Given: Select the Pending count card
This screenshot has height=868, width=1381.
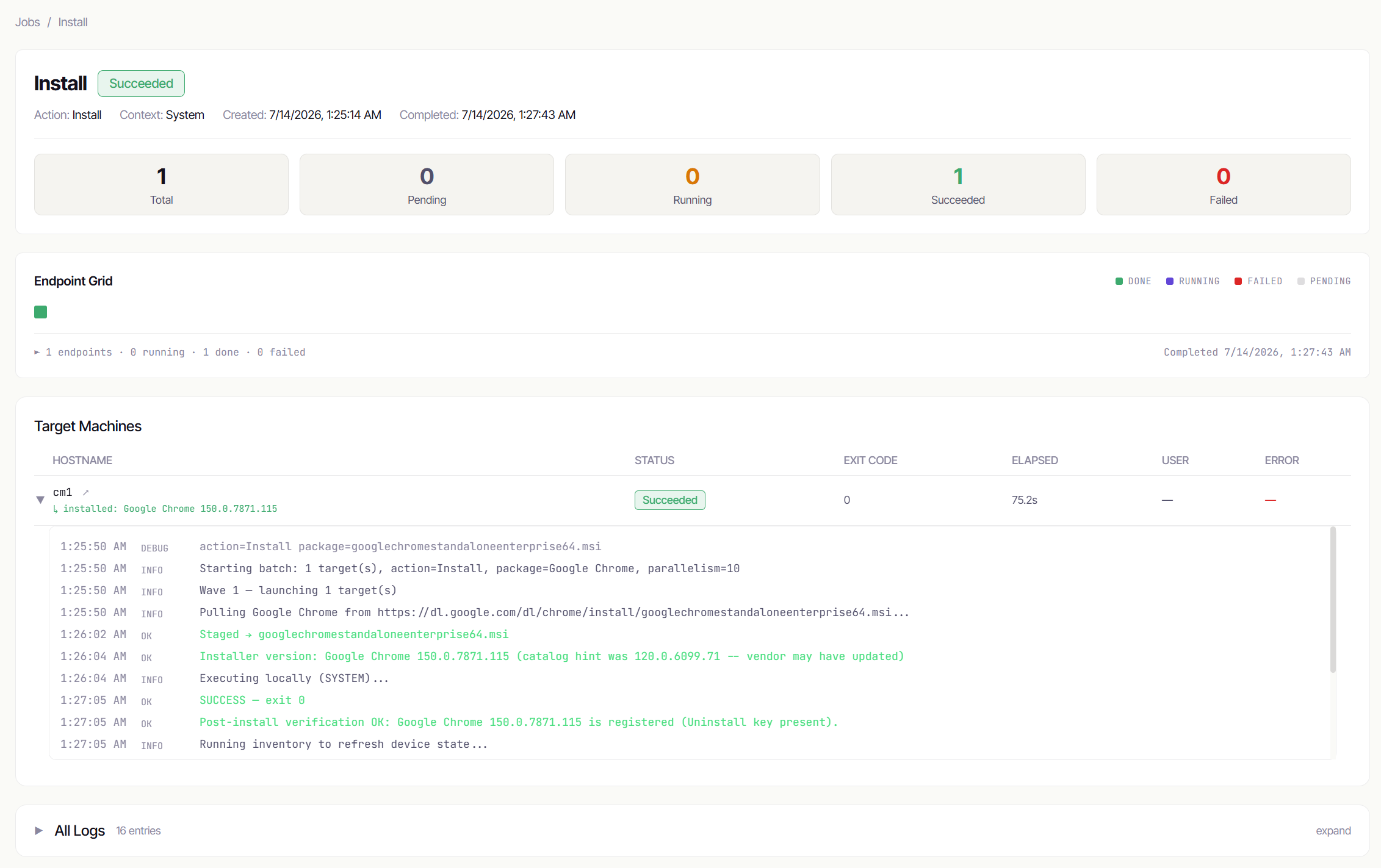Looking at the screenshot, I should tap(427, 184).
